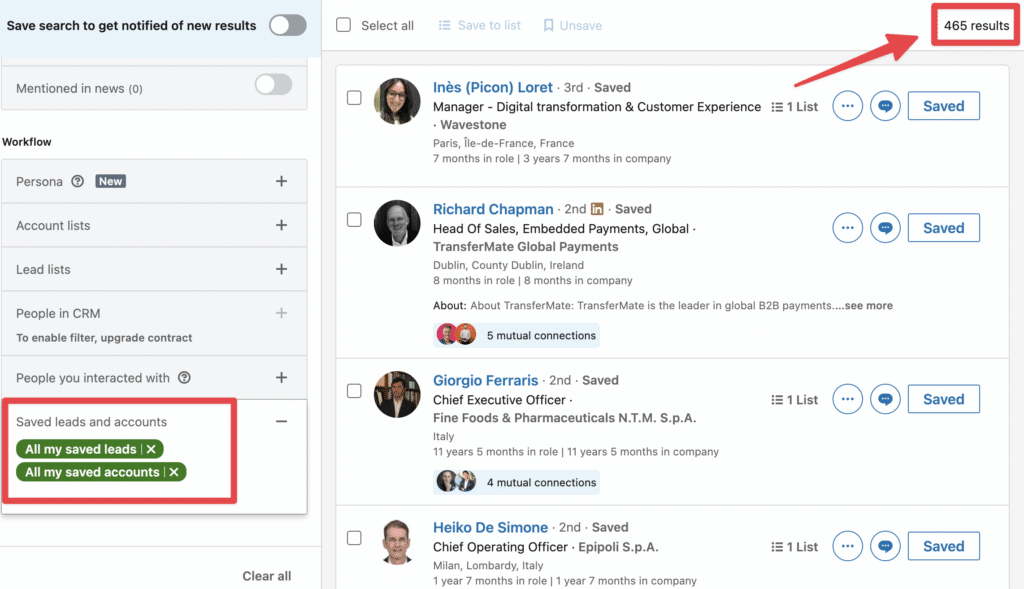The image size is (1024, 589).
Task: Open more options for Heiko De Simone
Action: click(x=848, y=546)
